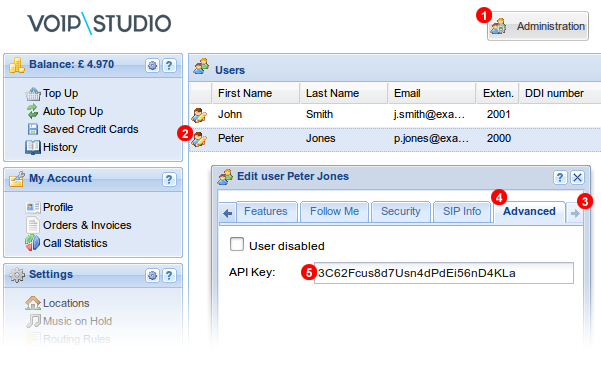Click inside the API Key field
This screenshot has width=601, height=375.
click(x=444, y=273)
